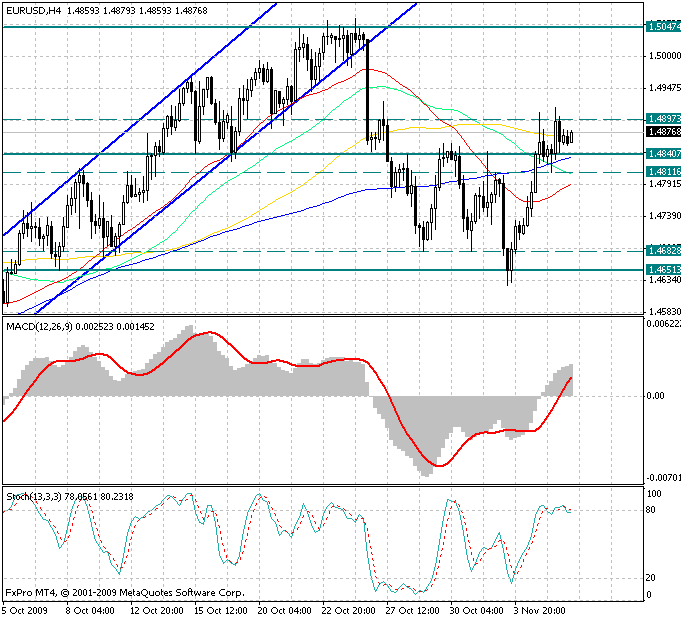This screenshot has width=681, height=618.
Task: Click the current price label 1.48768
Action: coord(663,132)
